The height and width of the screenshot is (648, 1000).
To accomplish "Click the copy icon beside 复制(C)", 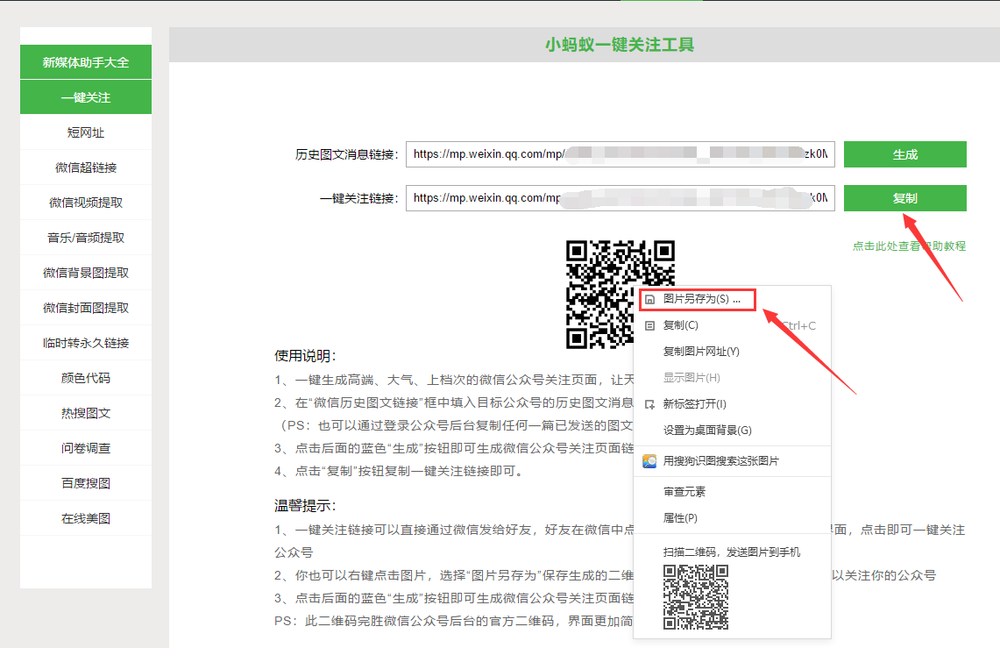I will (x=650, y=325).
